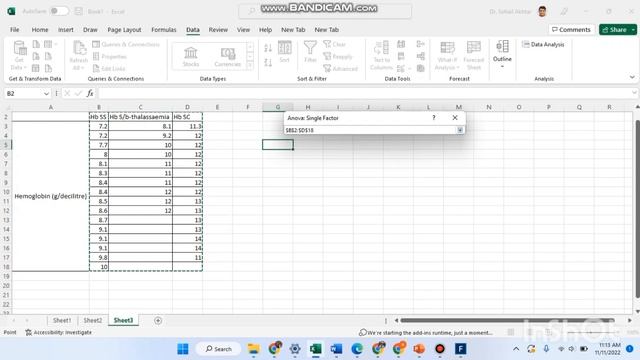640x360 pixels.
Task: Toggle the Filter funnel icon
Action: (310, 52)
